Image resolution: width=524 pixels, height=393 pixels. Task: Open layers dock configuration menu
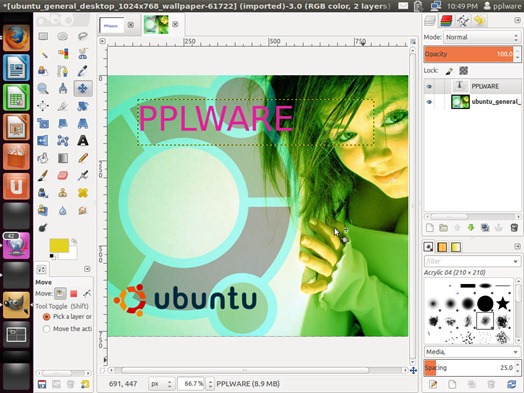point(517,20)
